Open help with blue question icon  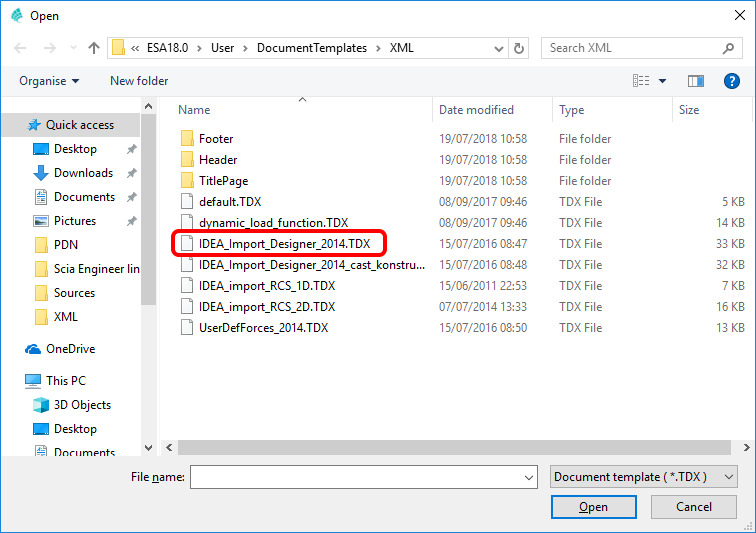click(731, 81)
